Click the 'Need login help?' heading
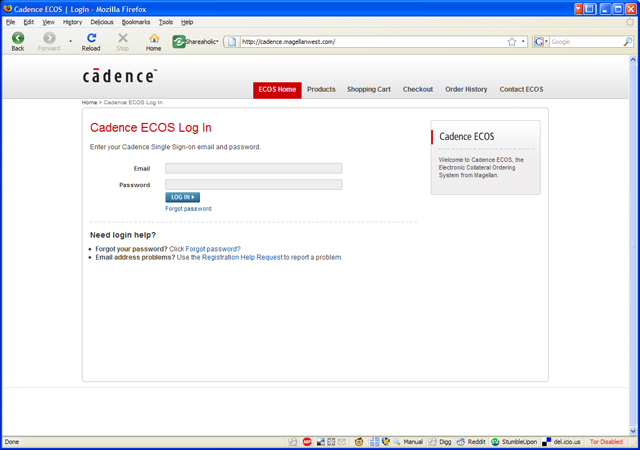This screenshot has width=640, height=450. (123, 235)
